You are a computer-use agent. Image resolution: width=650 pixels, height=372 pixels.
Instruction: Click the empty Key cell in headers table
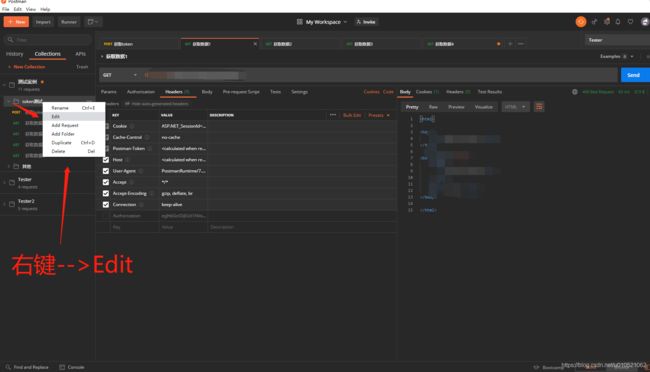pos(134,227)
